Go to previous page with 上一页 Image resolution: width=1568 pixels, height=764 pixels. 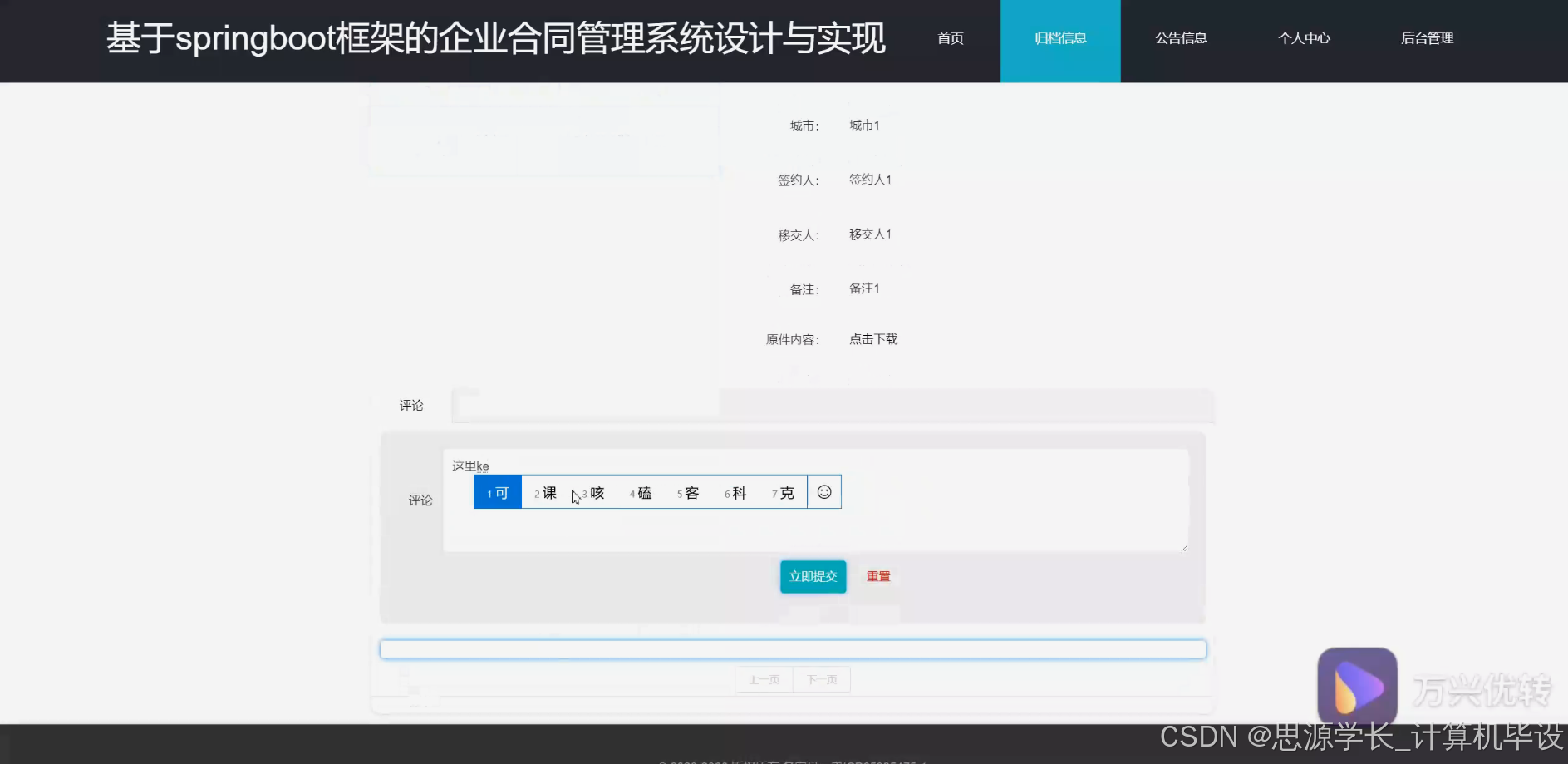(x=763, y=679)
